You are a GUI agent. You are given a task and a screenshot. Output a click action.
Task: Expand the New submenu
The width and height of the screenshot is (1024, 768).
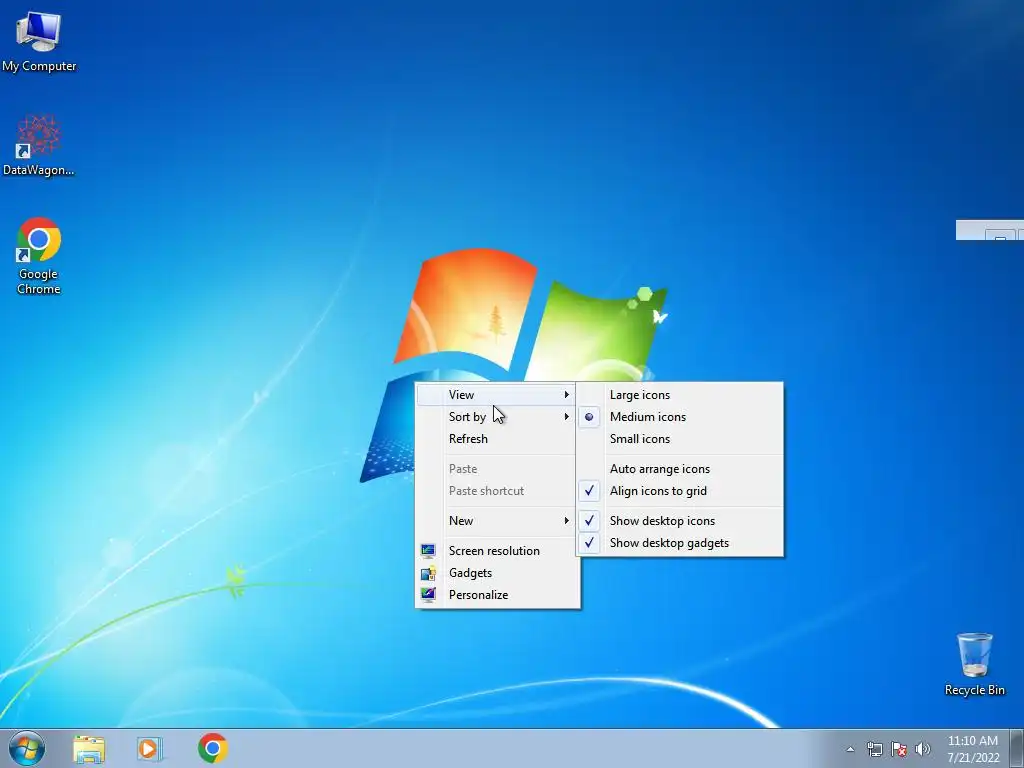click(497, 520)
